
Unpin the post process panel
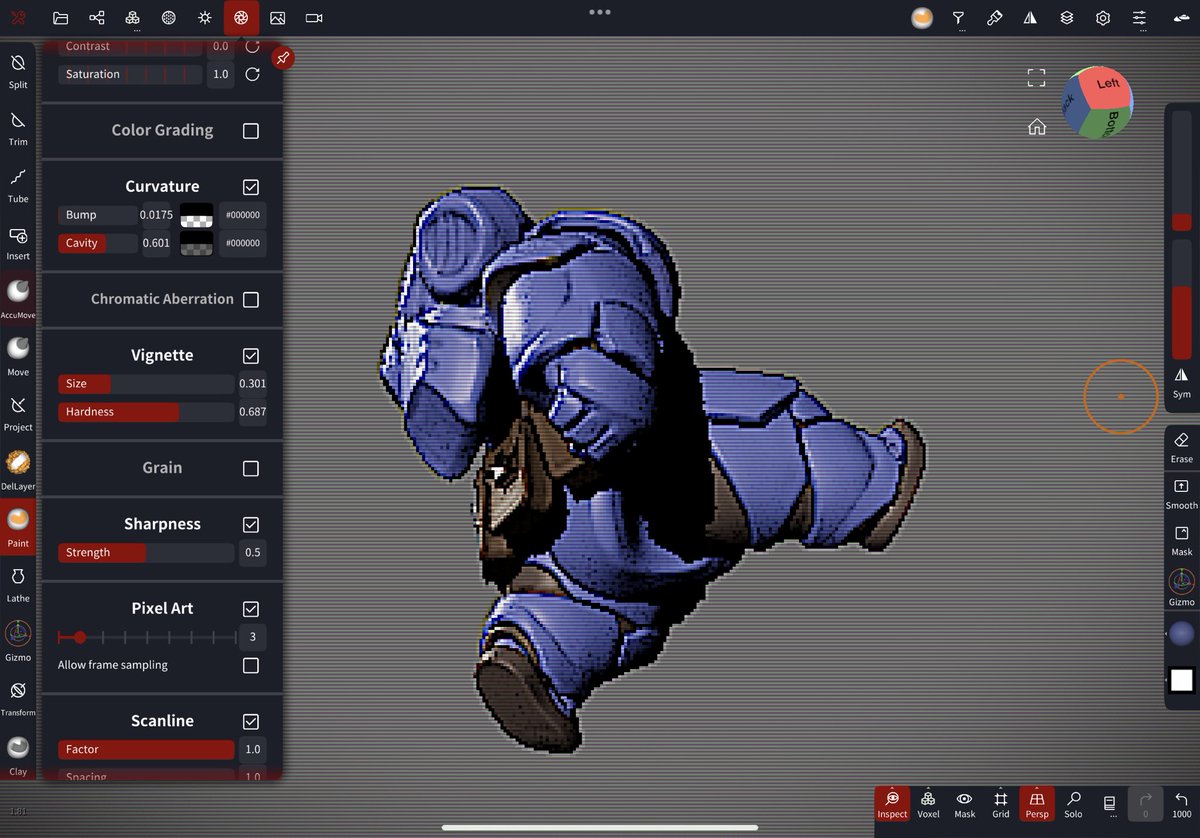click(283, 58)
